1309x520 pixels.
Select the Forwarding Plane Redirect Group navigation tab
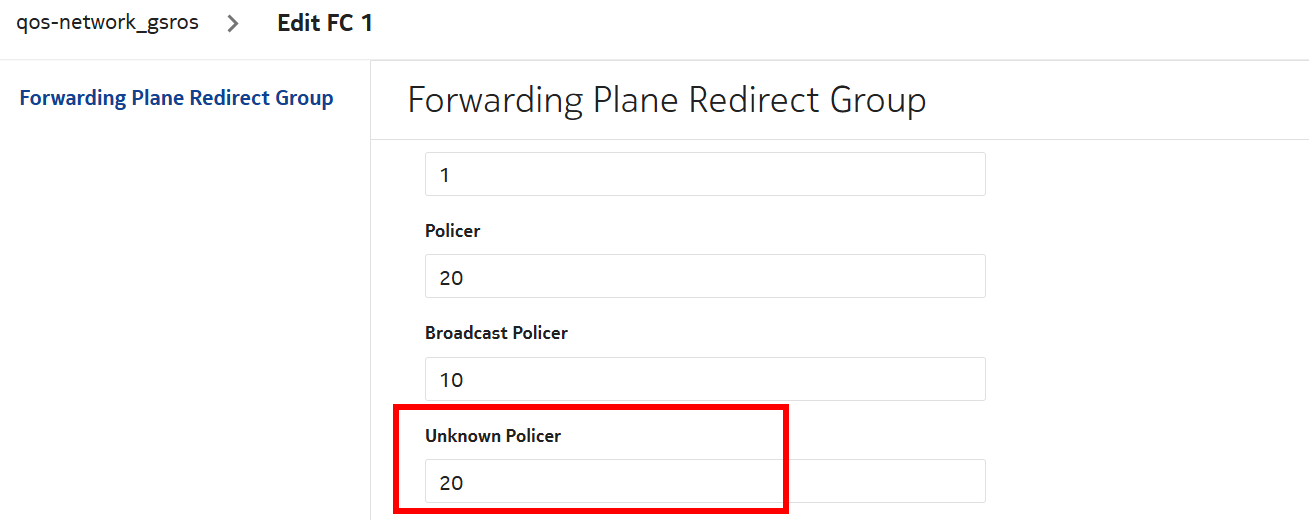point(176,98)
